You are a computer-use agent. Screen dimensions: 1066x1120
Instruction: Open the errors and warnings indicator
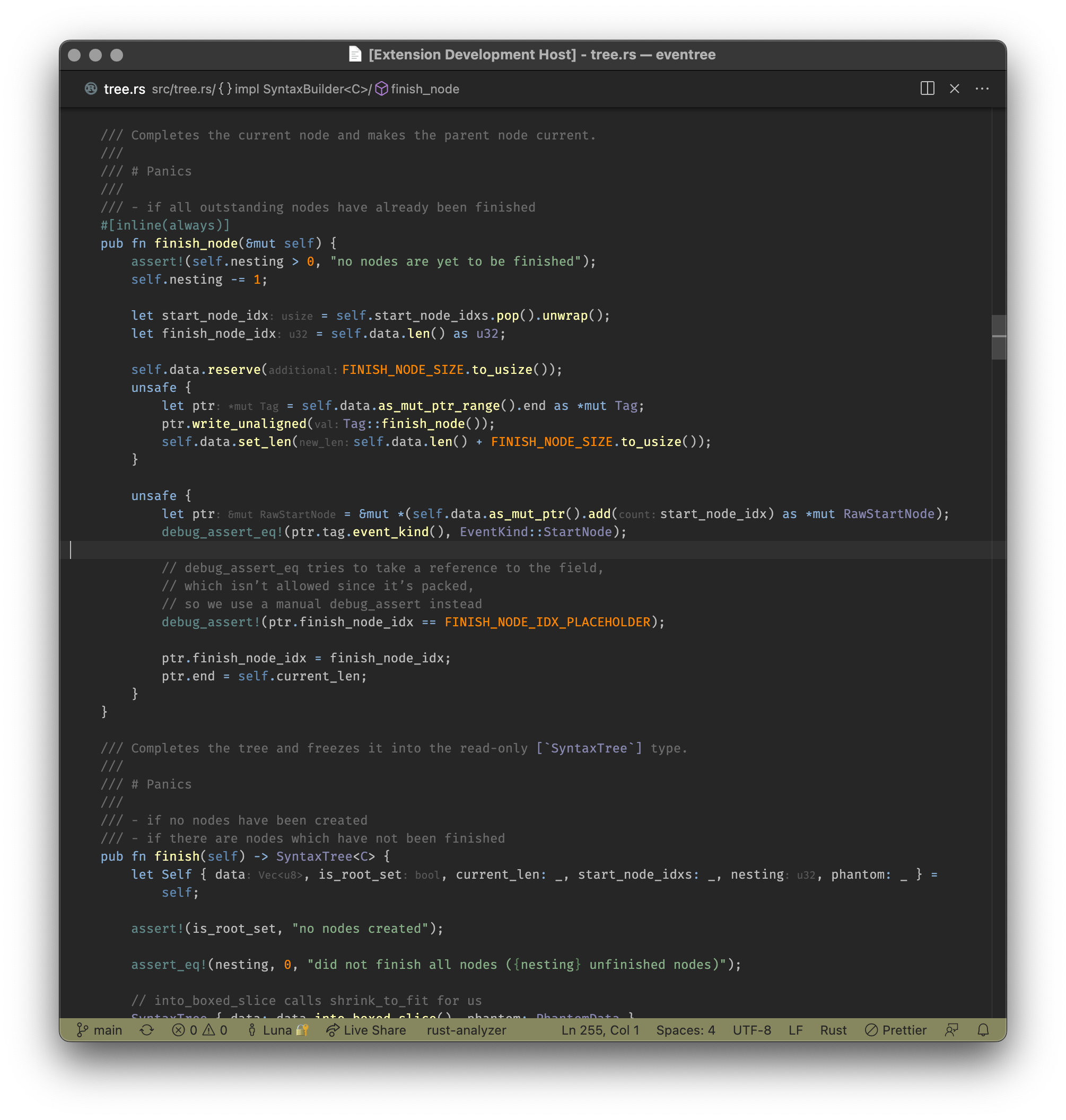(199, 1030)
